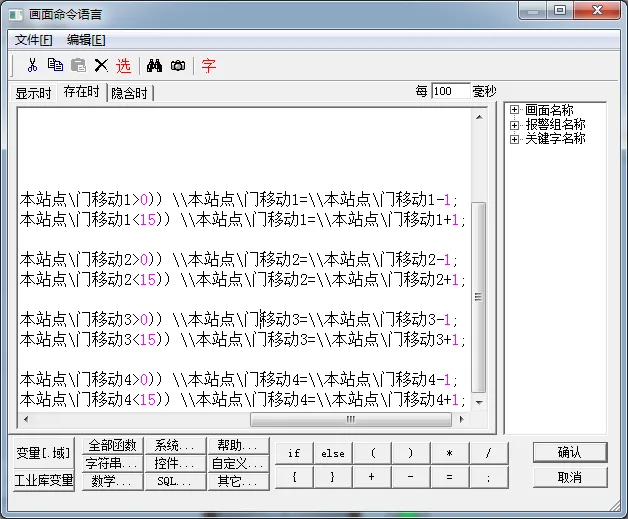Open the SQL... functions
Image resolution: width=628 pixels, height=519 pixels.
coord(175,481)
